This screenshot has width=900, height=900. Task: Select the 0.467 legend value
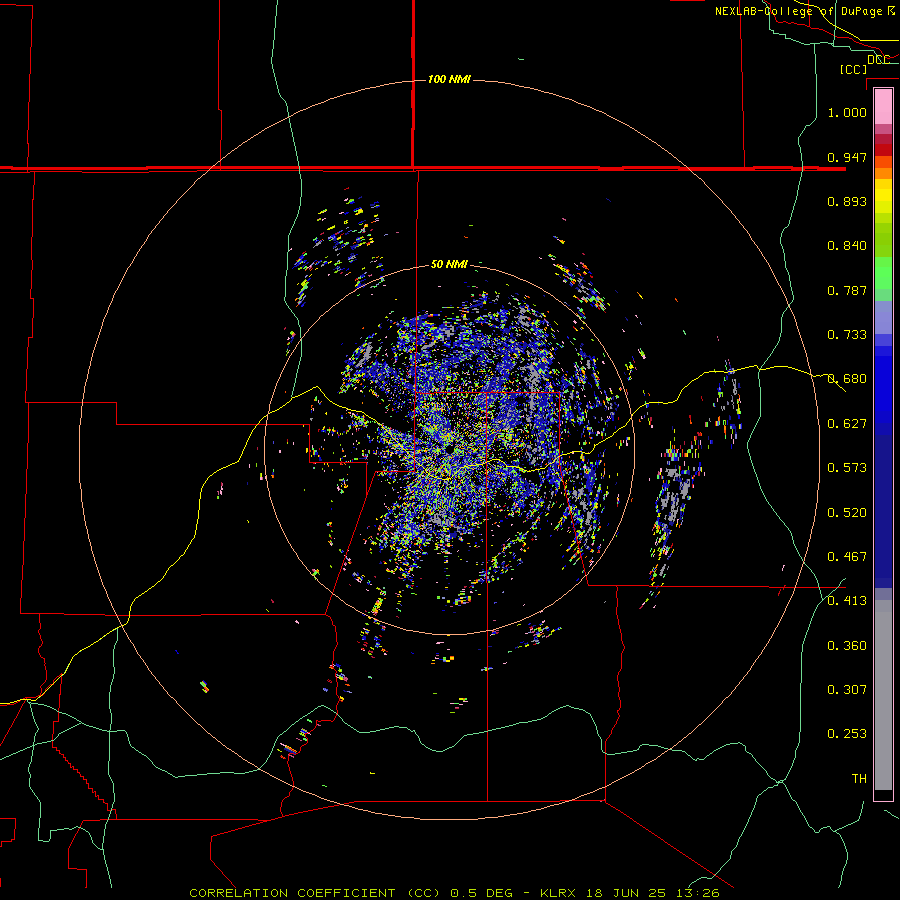pos(847,557)
